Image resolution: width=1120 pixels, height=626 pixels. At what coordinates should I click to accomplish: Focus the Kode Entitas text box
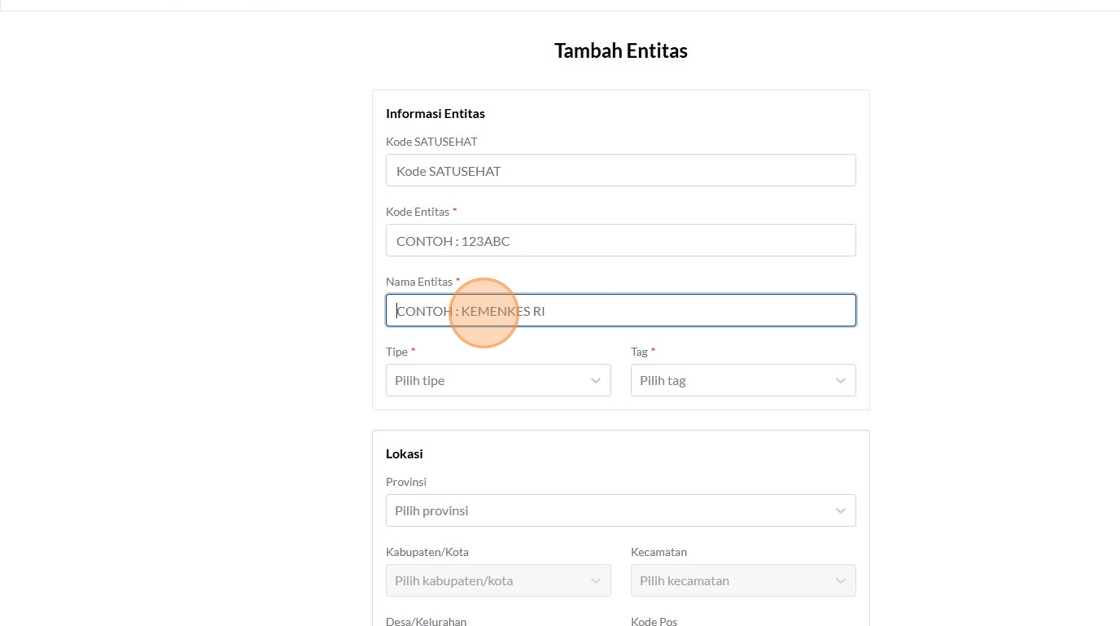pyautogui.click(x=620, y=241)
